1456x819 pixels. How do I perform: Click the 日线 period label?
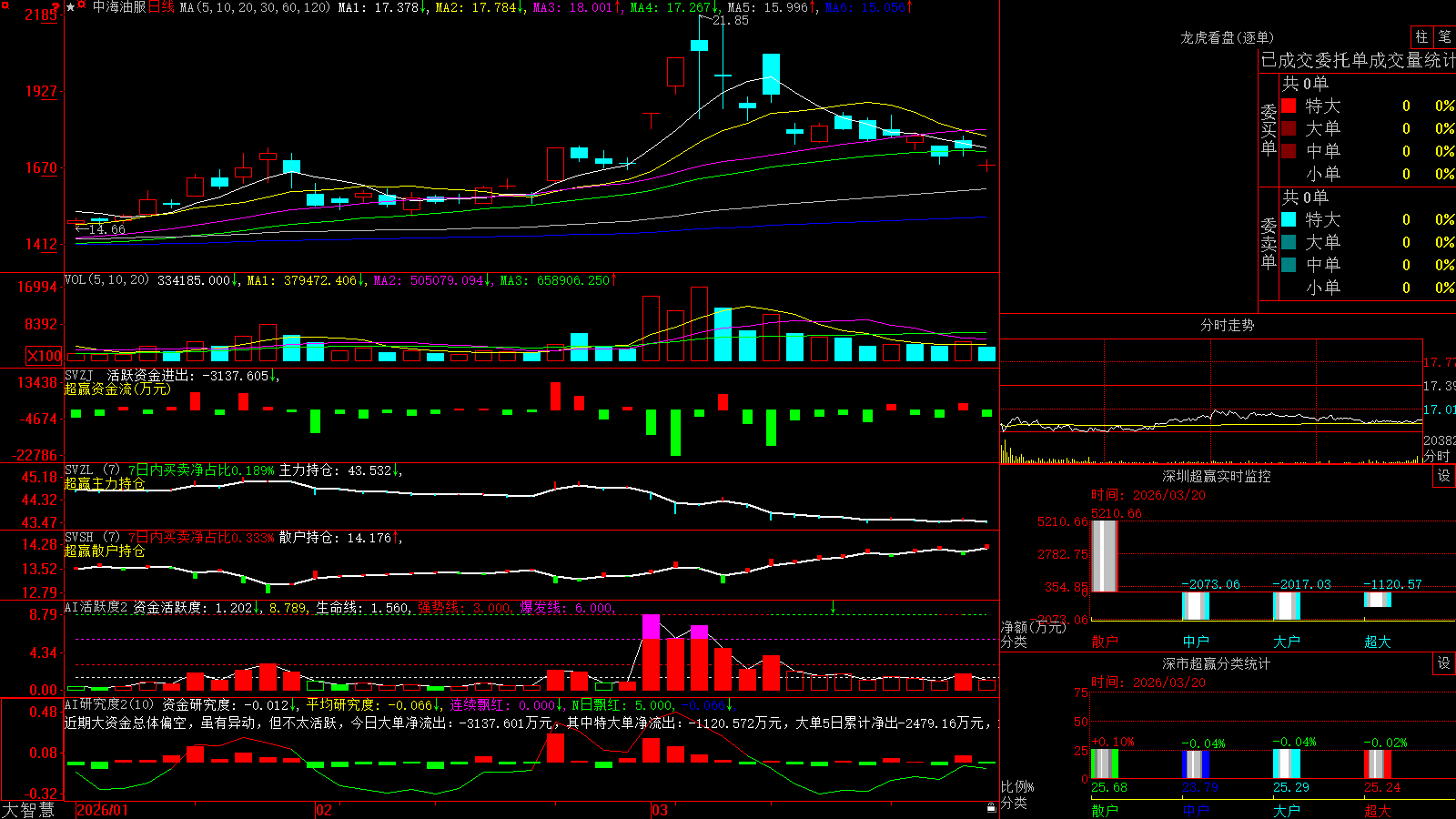tap(161, 7)
